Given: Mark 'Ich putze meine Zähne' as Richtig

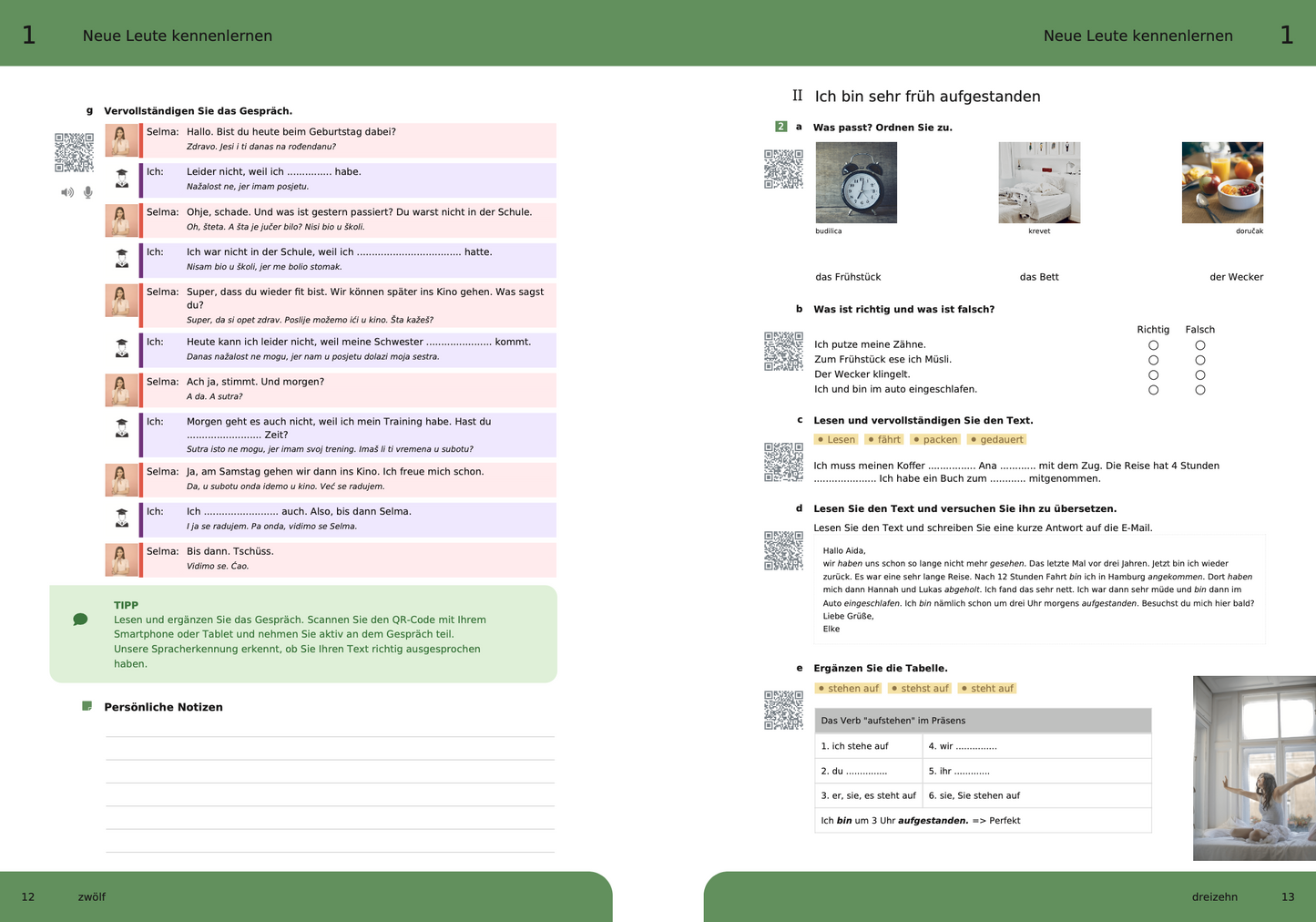Looking at the screenshot, I should pyautogui.click(x=1153, y=345).
